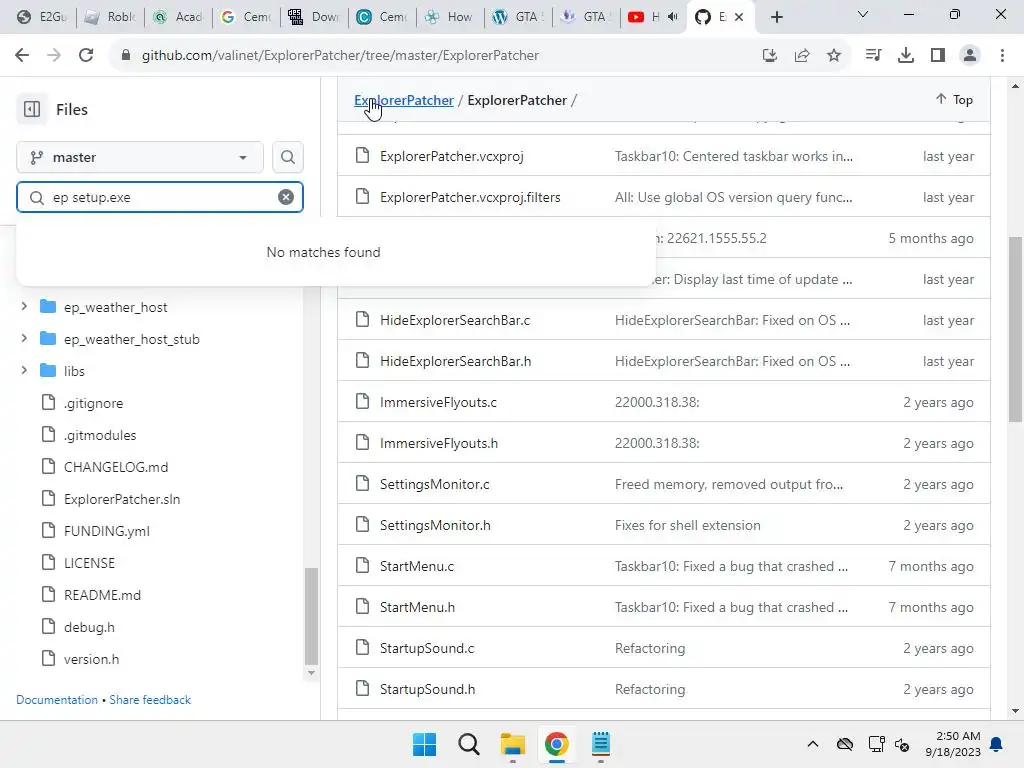The width and height of the screenshot is (1024, 768).
Task: Bookmark this page with the star icon
Action: click(x=834, y=56)
